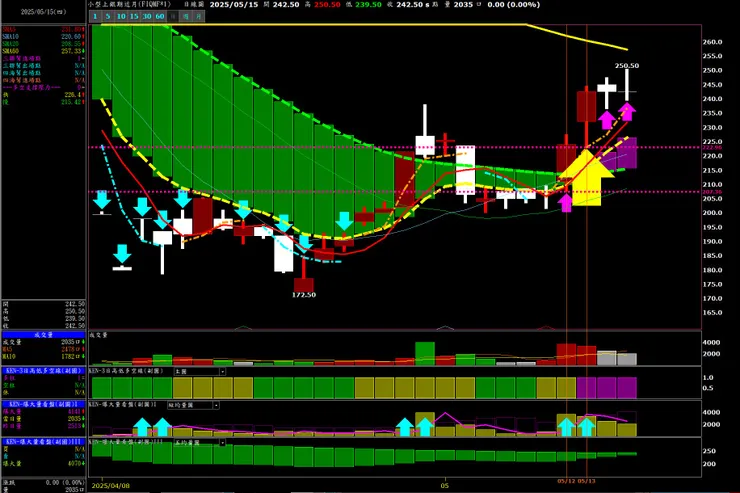Click the 05/13 date marker on time axis

click(x=586, y=481)
